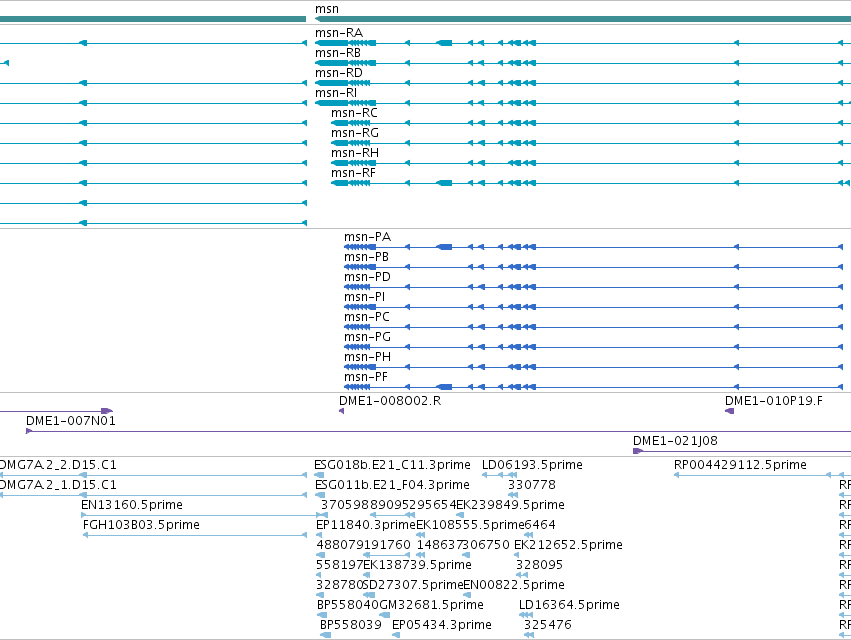Select the msn-RC transcript label
This screenshot has height=640, width=851.
(x=354, y=113)
